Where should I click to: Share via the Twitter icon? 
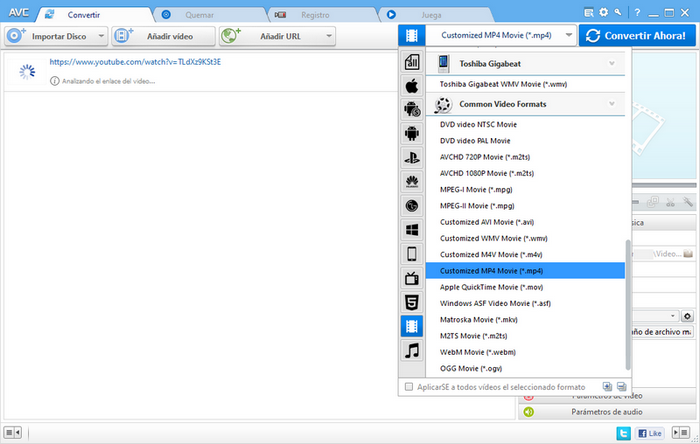pyautogui.click(x=624, y=433)
